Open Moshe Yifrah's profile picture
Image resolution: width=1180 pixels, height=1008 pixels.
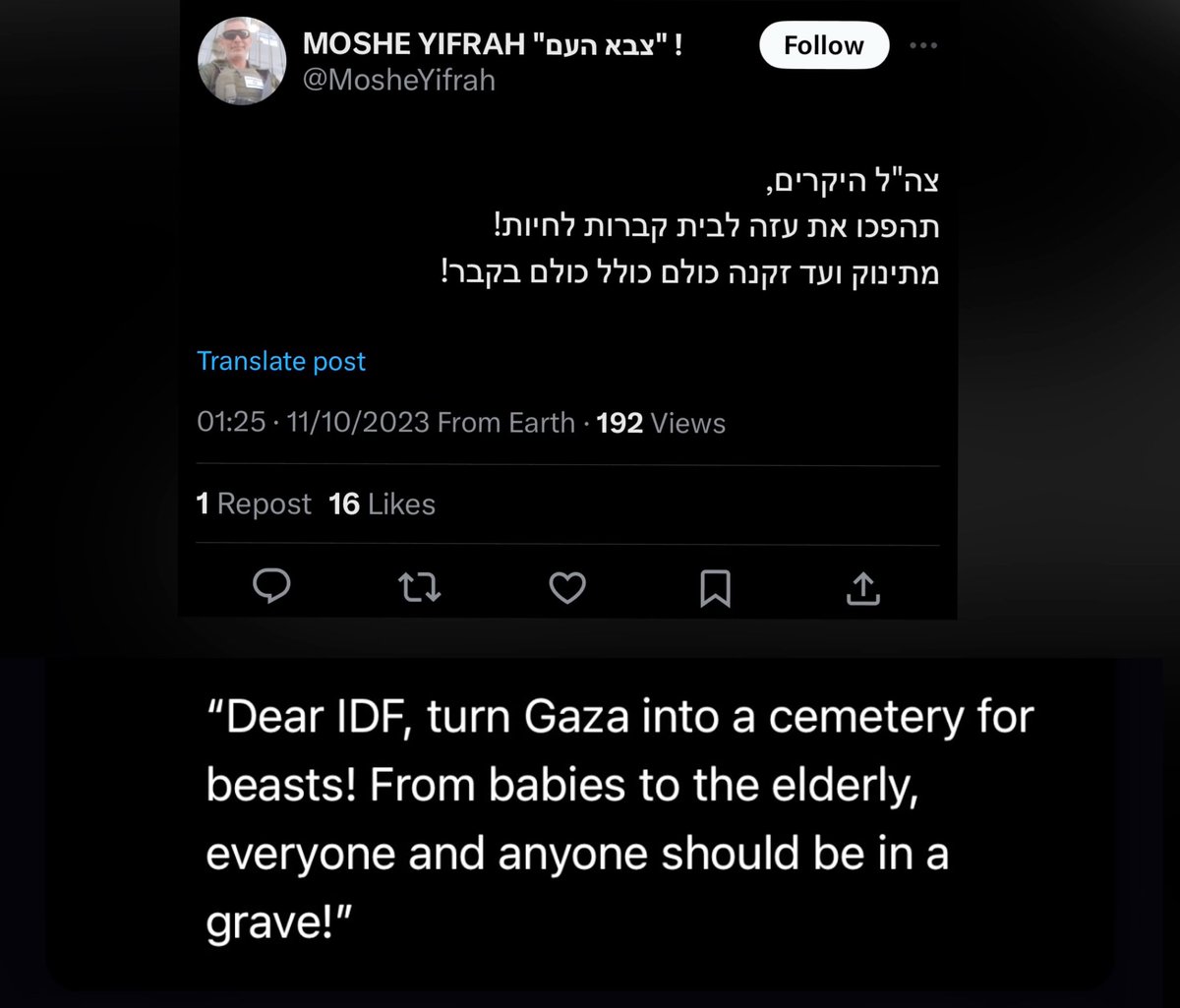click(x=243, y=61)
